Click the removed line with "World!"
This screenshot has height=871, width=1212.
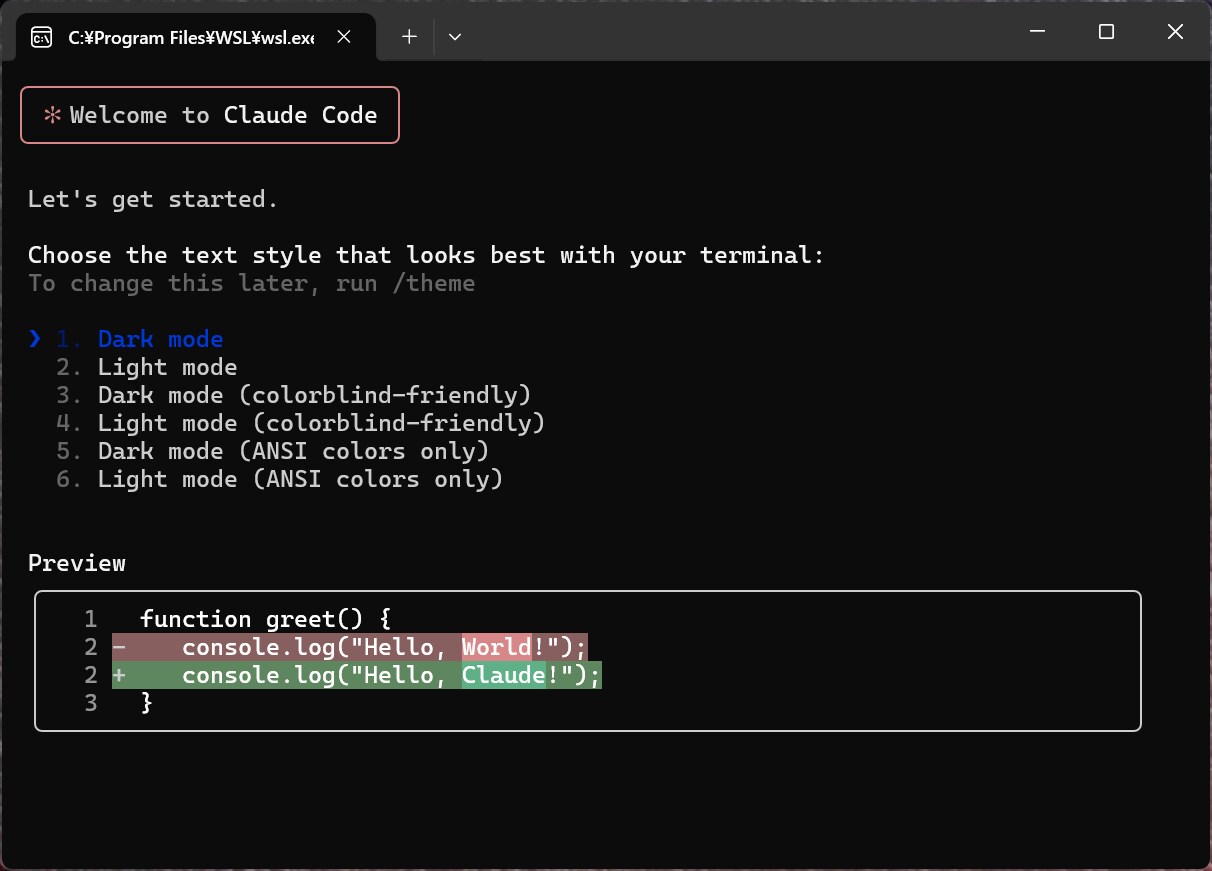(x=349, y=647)
